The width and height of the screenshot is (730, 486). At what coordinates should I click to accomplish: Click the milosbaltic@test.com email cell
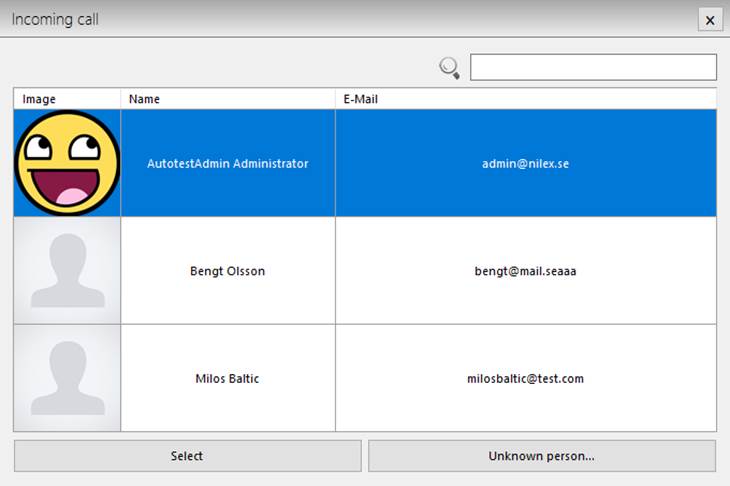525,378
